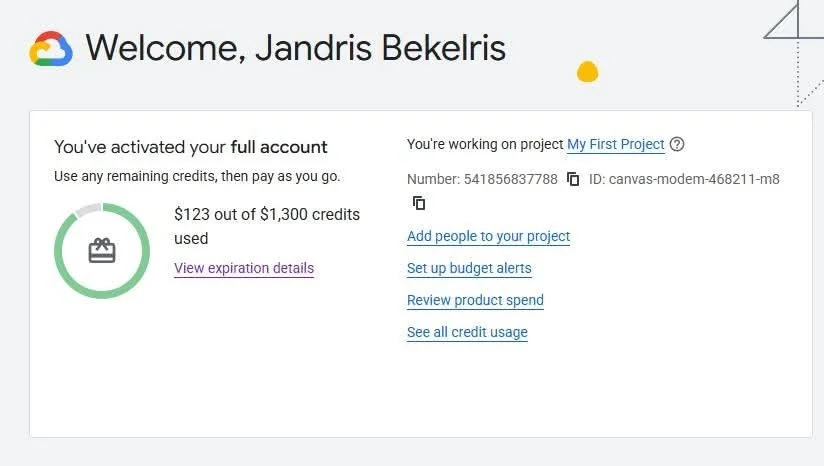Click the Google Cloud logo
The height and width of the screenshot is (466, 824).
(x=51, y=48)
